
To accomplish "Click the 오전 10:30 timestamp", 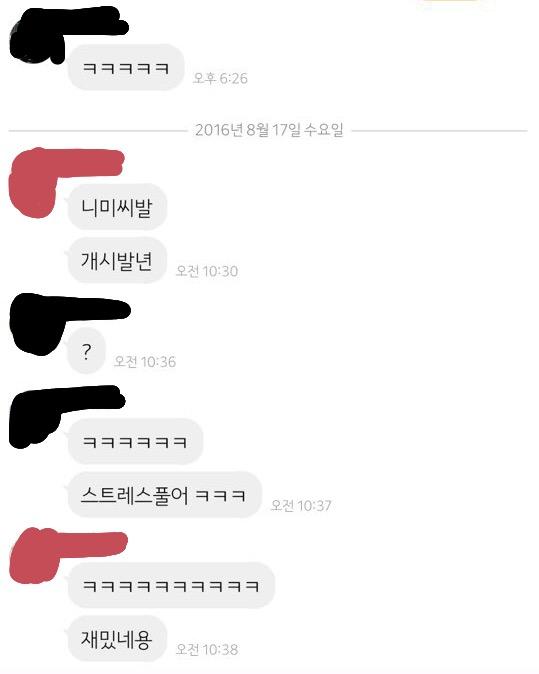I will [x=207, y=271].
